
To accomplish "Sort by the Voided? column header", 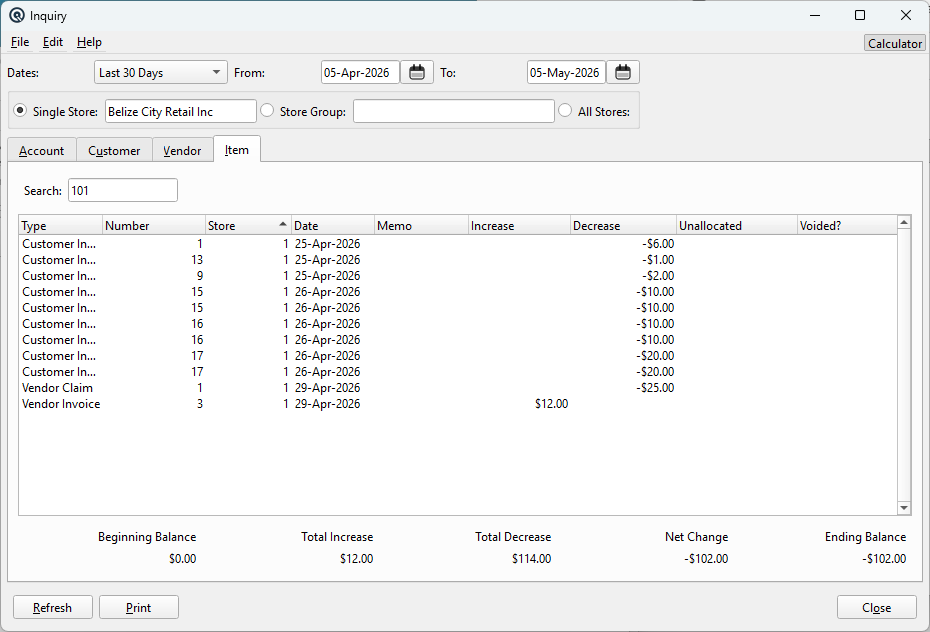I will pos(847,225).
